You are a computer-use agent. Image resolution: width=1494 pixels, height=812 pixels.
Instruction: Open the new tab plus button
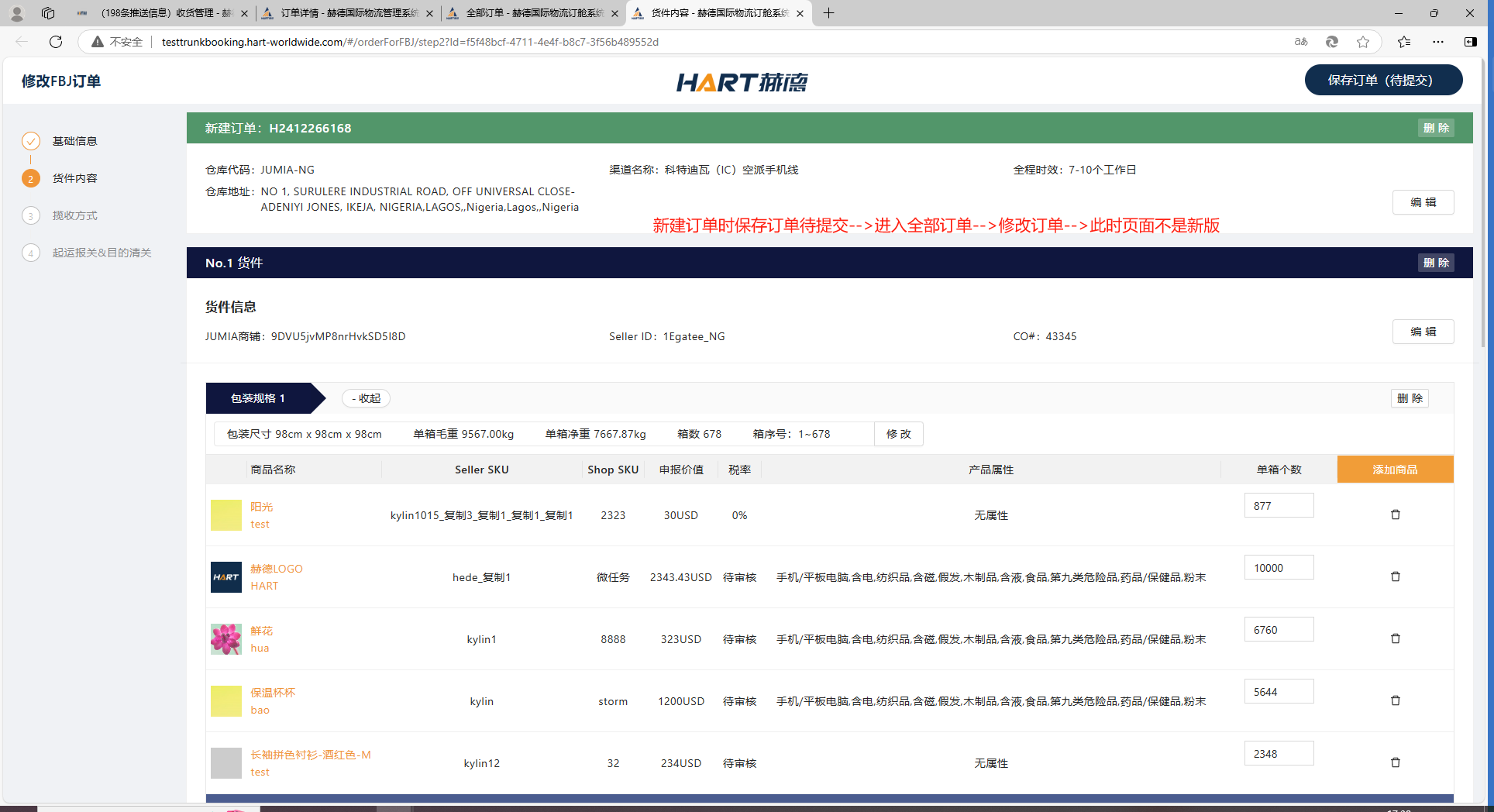point(828,13)
